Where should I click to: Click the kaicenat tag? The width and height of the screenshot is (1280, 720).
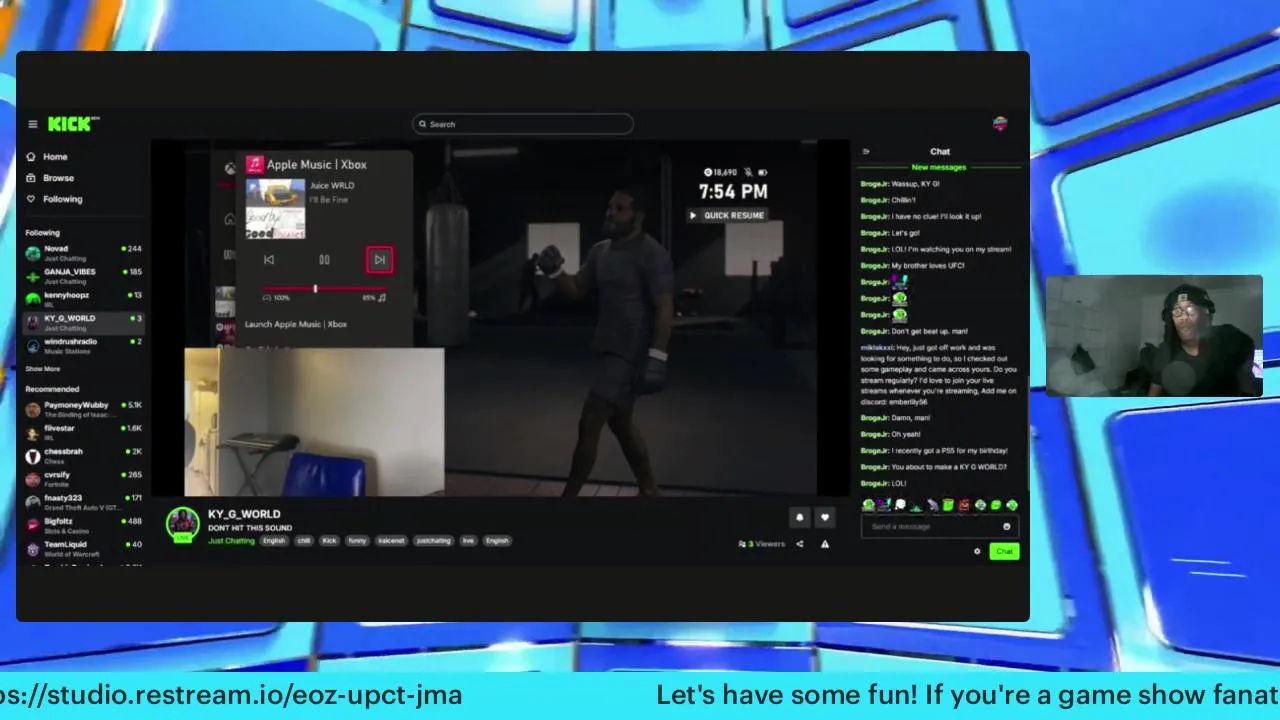391,541
